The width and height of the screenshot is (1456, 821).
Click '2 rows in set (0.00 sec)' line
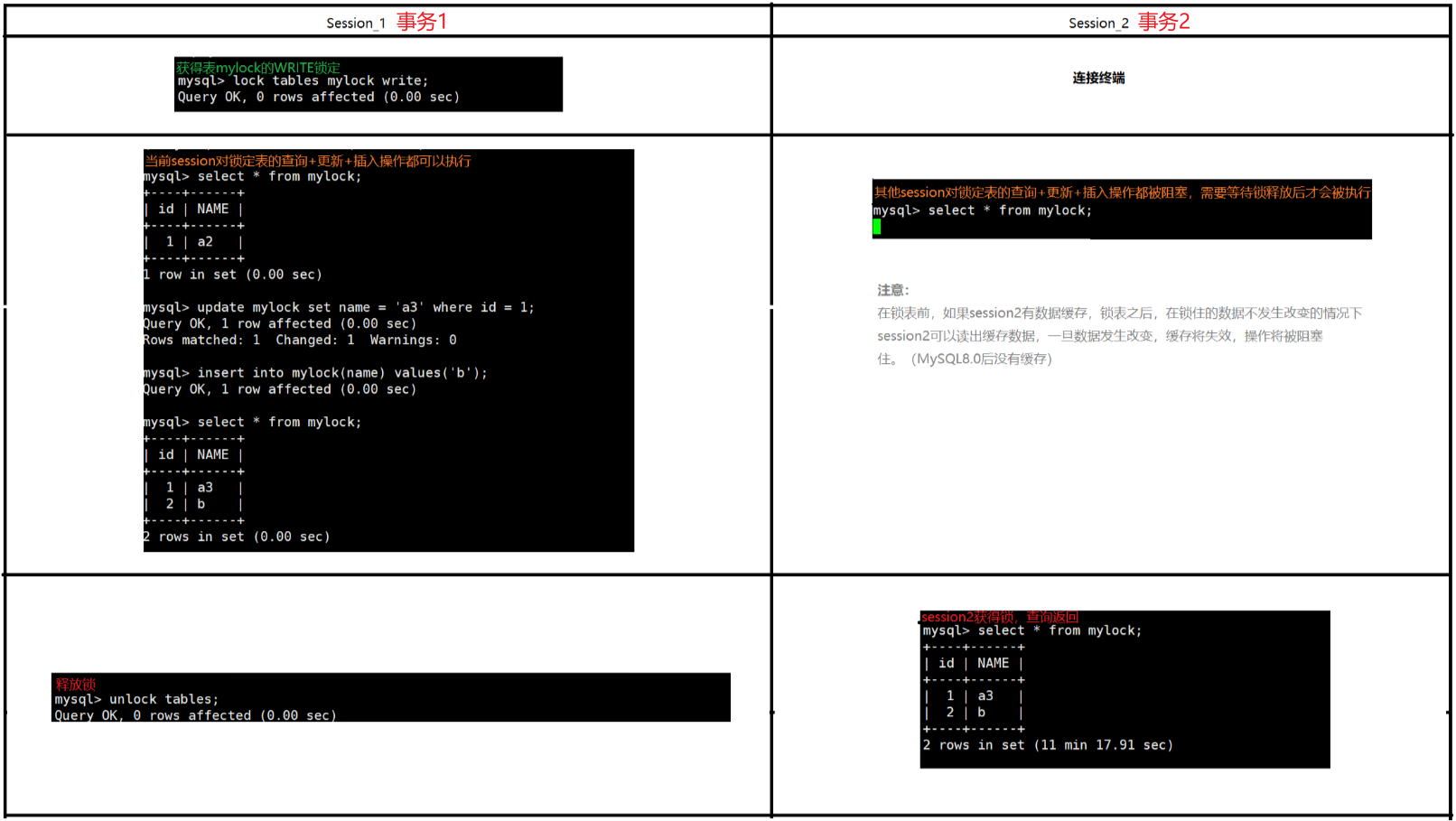coord(237,536)
